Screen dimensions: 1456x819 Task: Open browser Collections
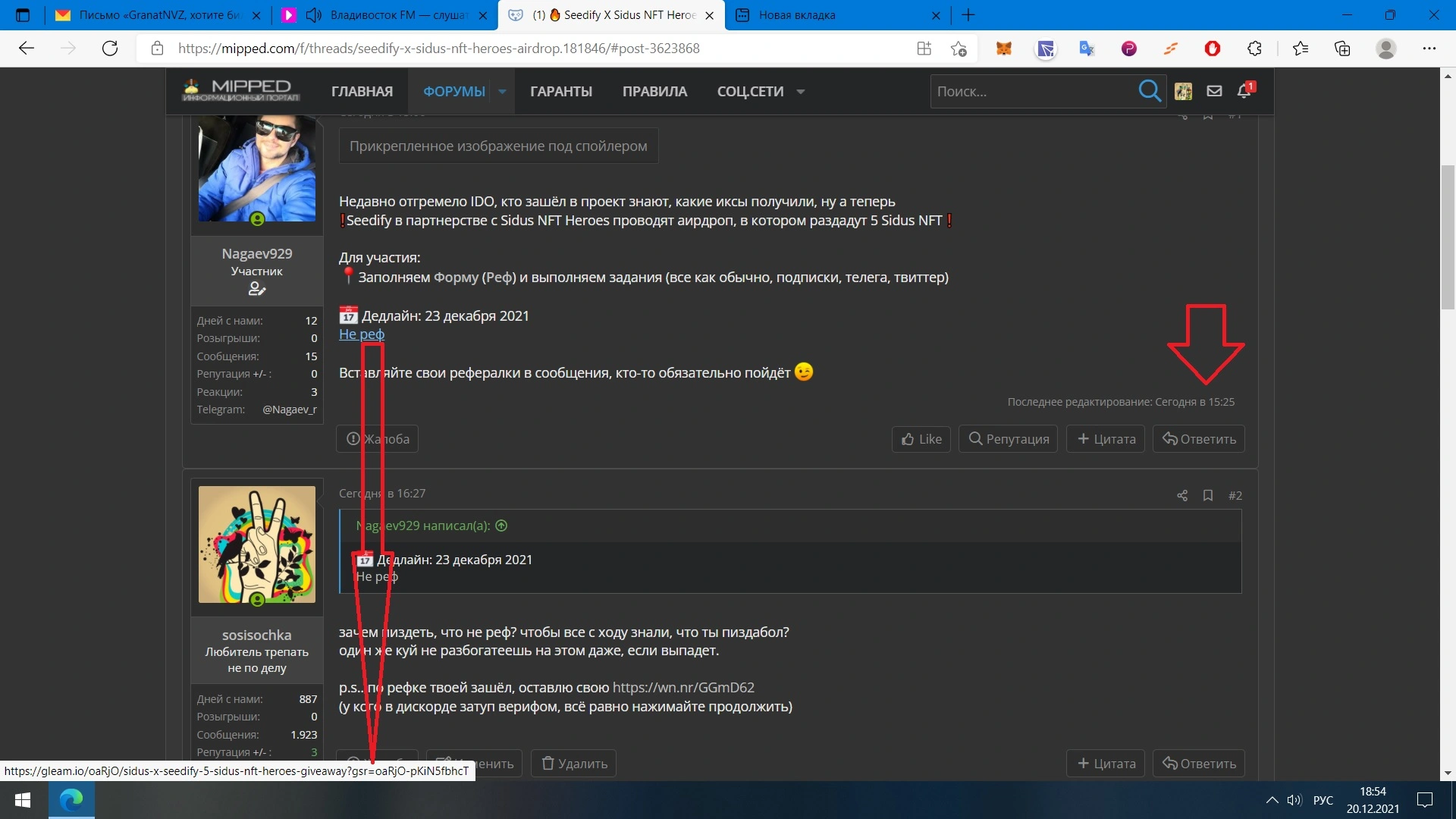click(1342, 49)
